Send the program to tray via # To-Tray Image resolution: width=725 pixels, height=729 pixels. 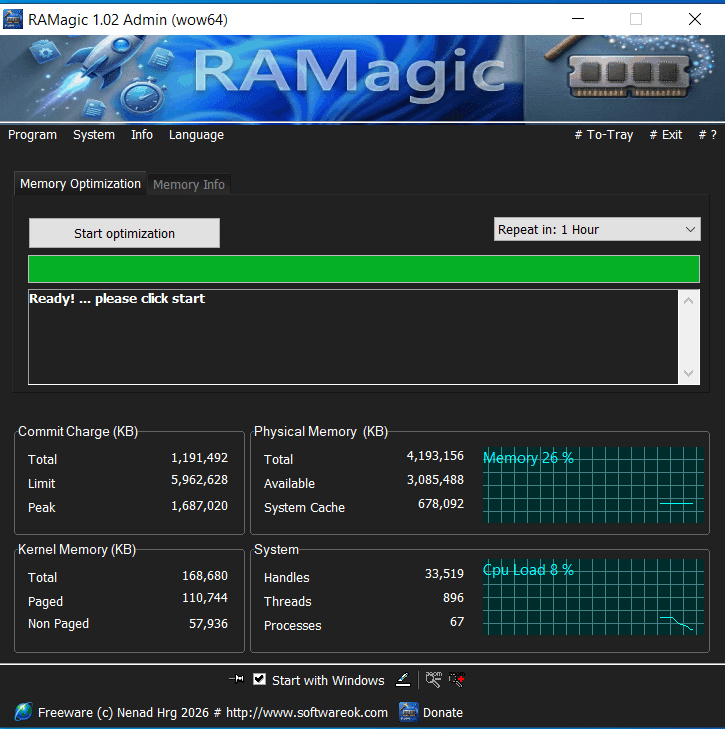tap(604, 135)
